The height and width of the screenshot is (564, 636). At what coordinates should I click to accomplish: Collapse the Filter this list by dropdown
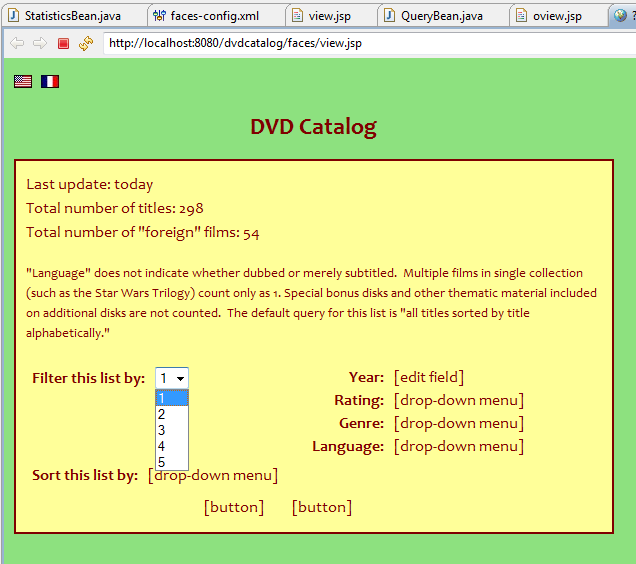172,378
